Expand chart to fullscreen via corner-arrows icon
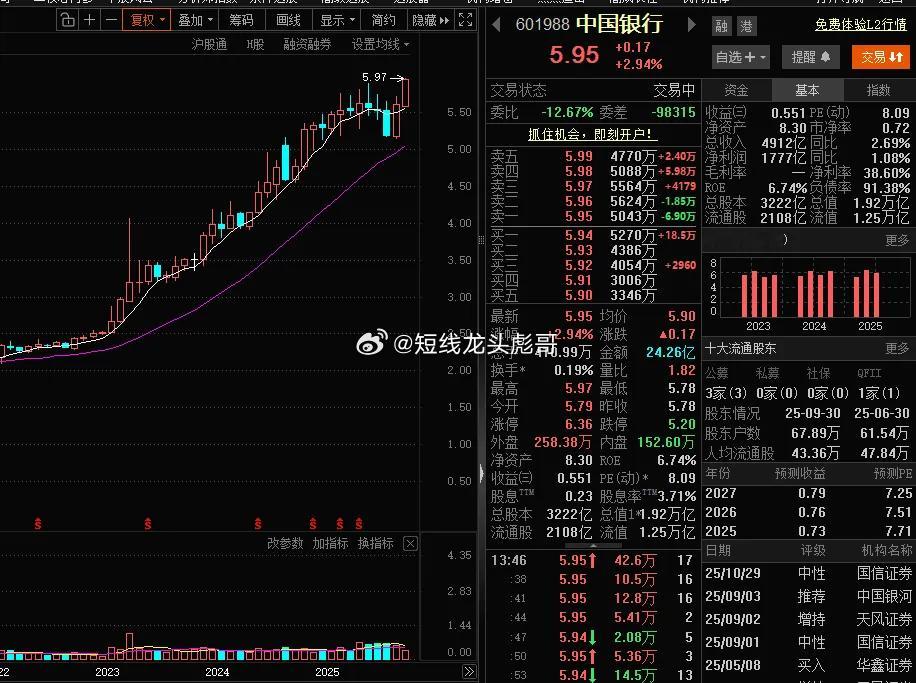The height and width of the screenshot is (683, 916). (465, 20)
